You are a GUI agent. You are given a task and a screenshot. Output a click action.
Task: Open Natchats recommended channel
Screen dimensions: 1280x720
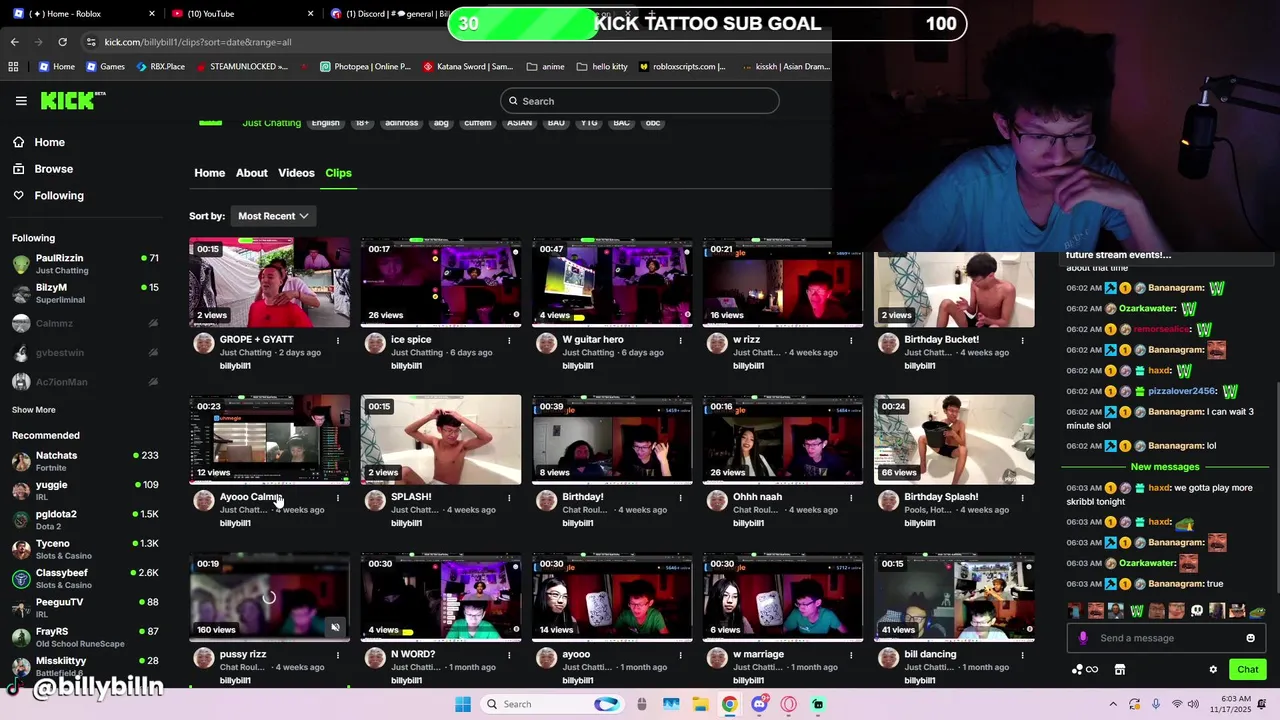(85, 461)
